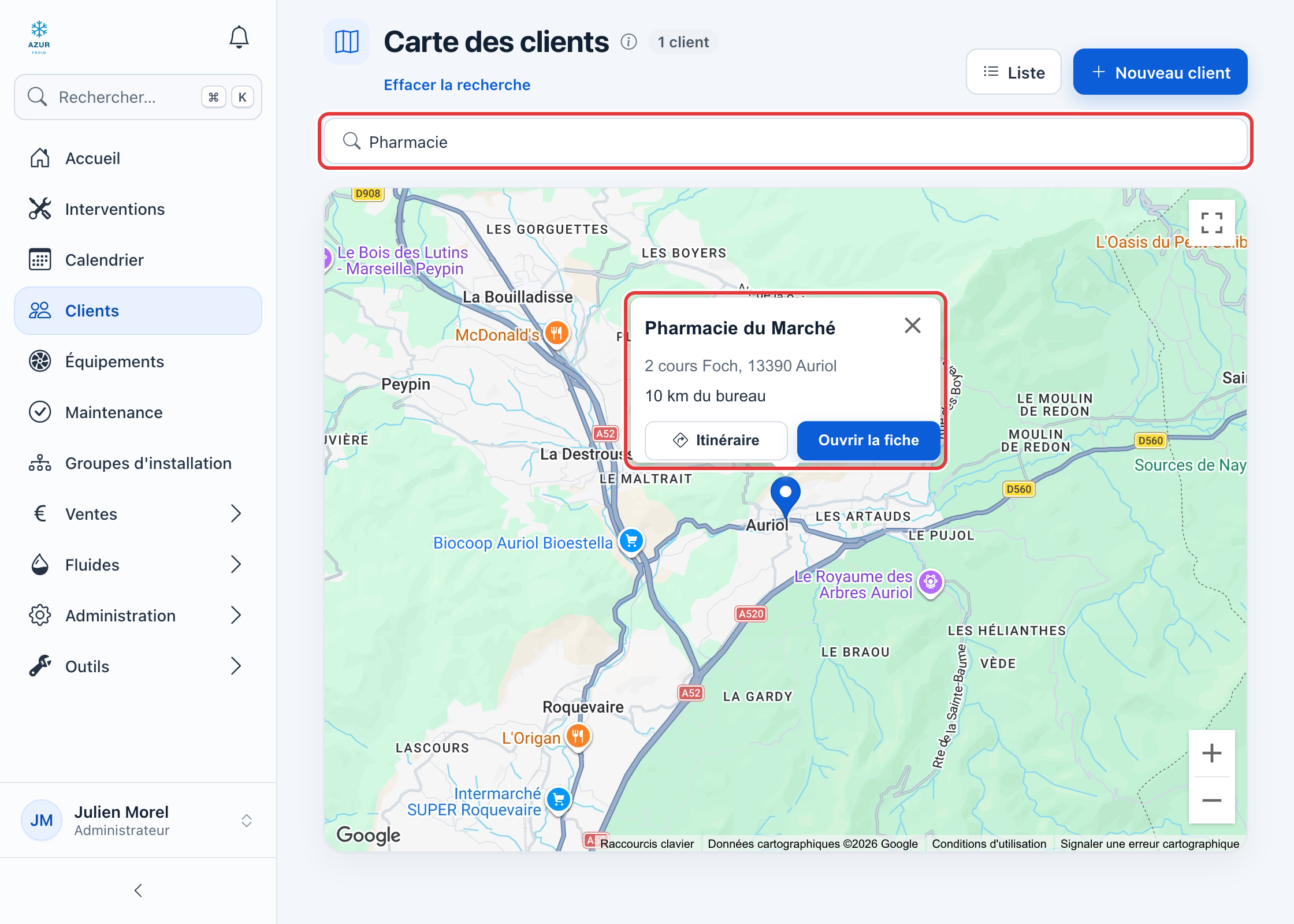Click the JM user avatar

42,820
